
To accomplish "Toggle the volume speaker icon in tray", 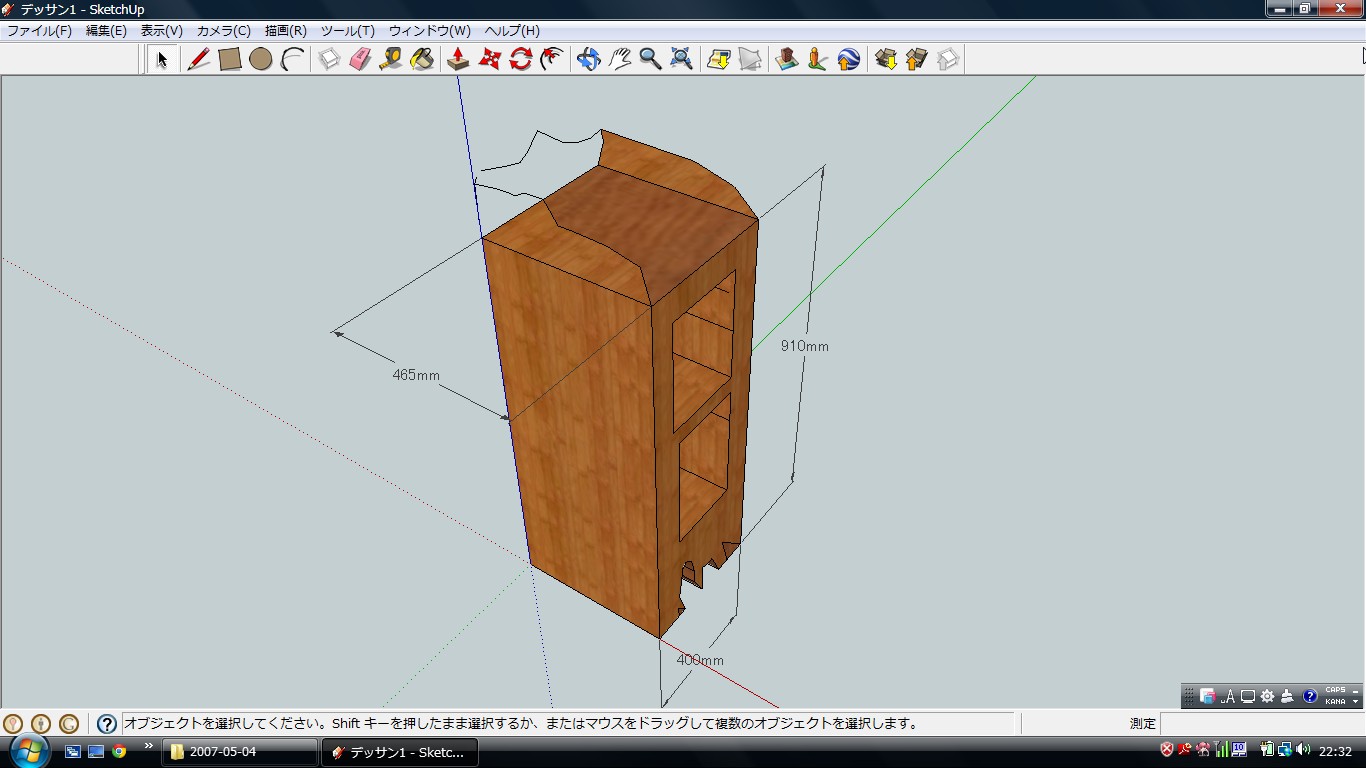I will pyautogui.click(x=1303, y=749).
